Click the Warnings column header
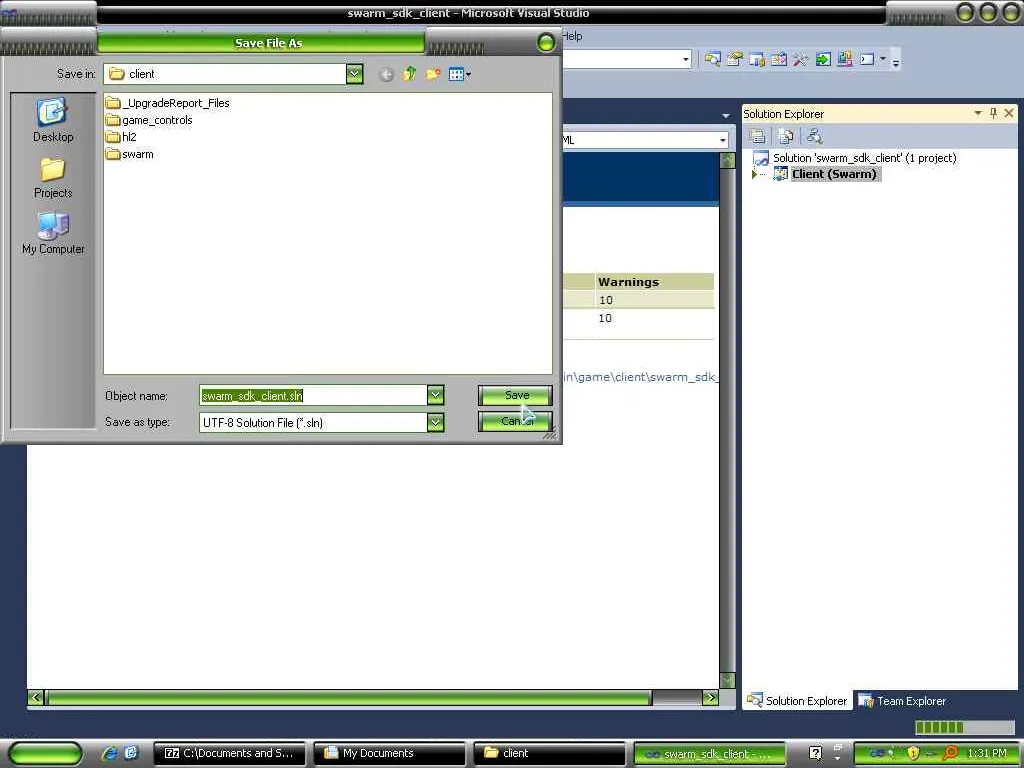Image resolution: width=1024 pixels, height=768 pixels. (x=654, y=282)
